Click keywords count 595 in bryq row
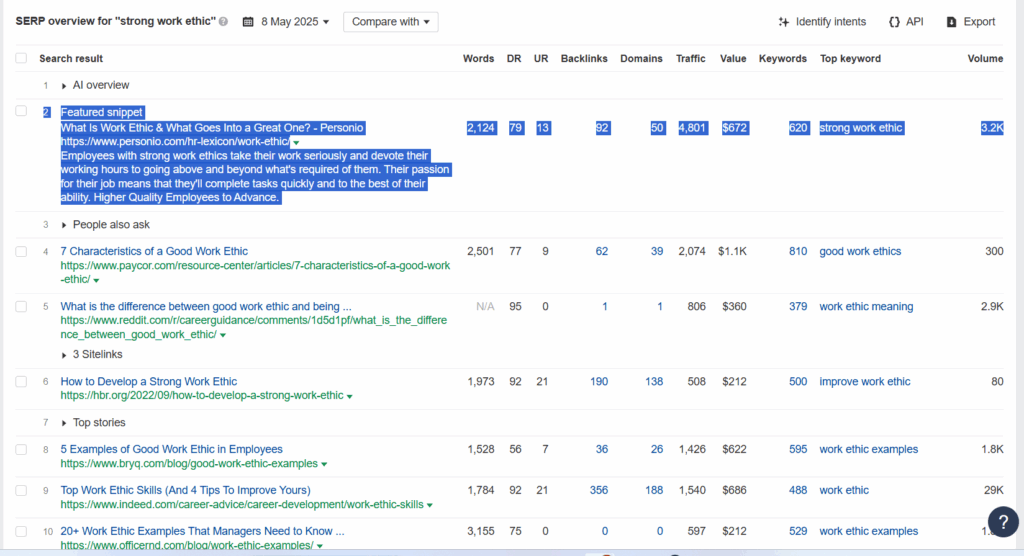The width and height of the screenshot is (1024, 556). pos(798,450)
